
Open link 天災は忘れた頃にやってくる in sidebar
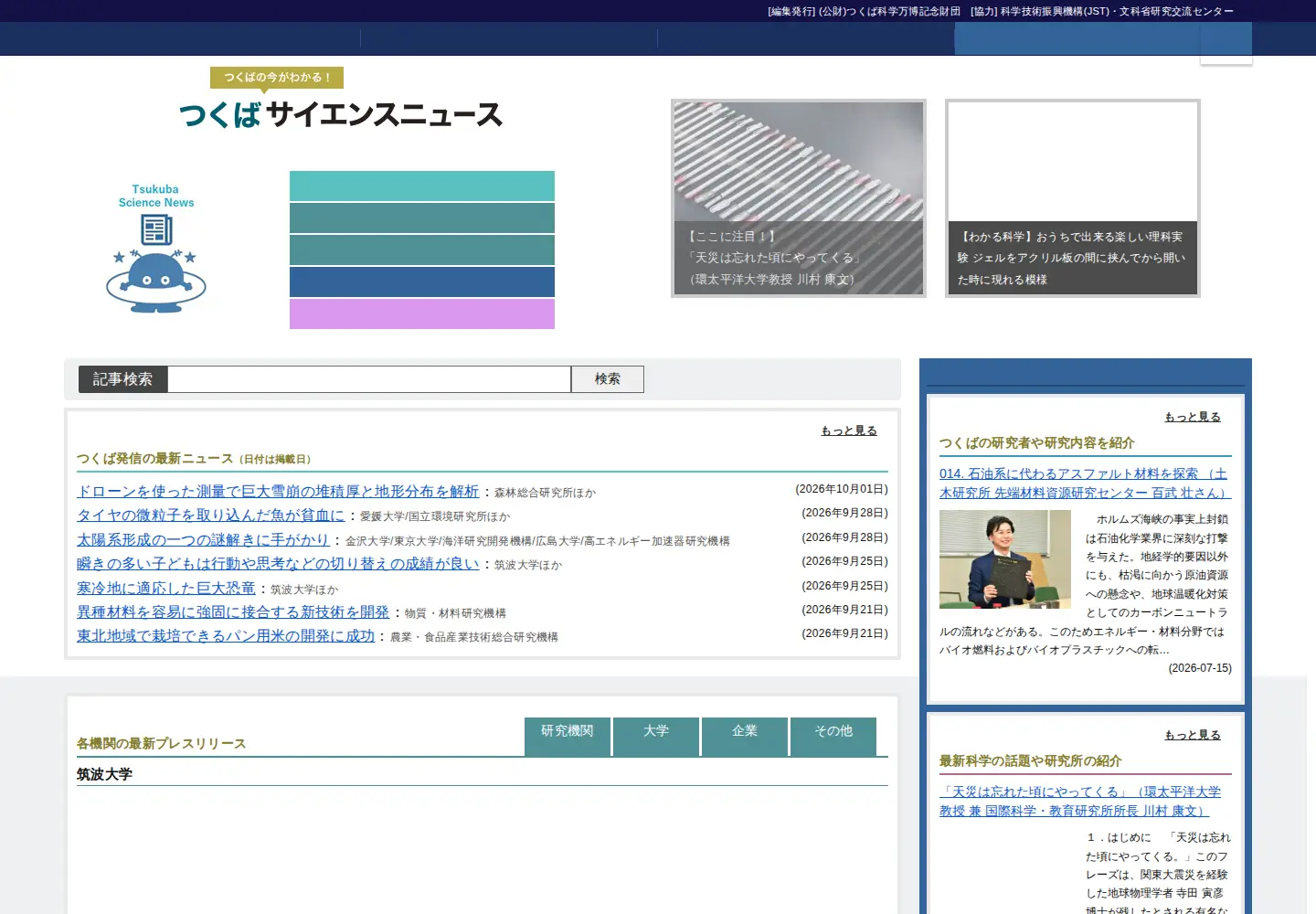tap(1080, 802)
